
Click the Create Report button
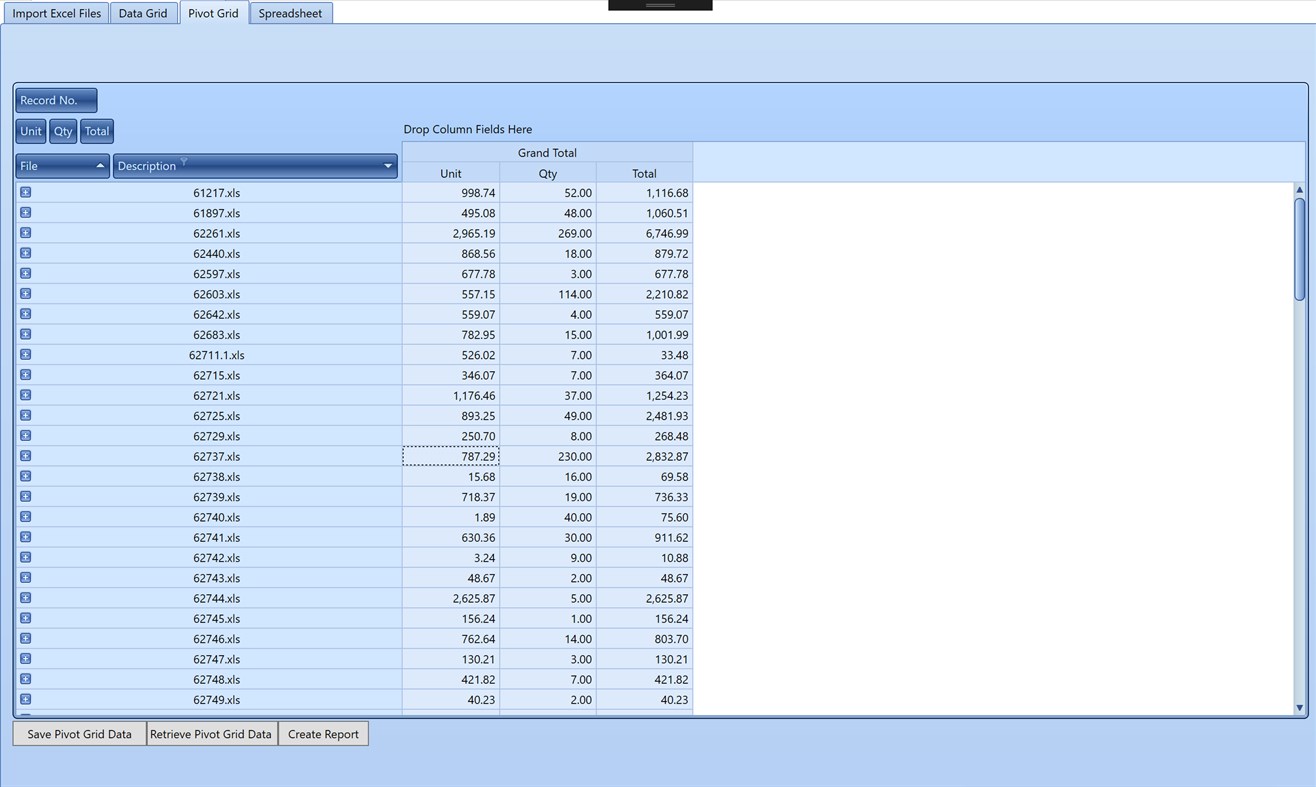pyautogui.click(x=322, y=733)
